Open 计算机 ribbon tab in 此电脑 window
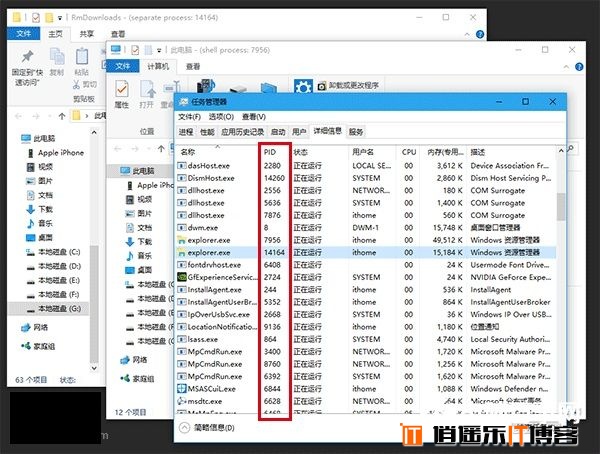600x454 pixels. 158,66
